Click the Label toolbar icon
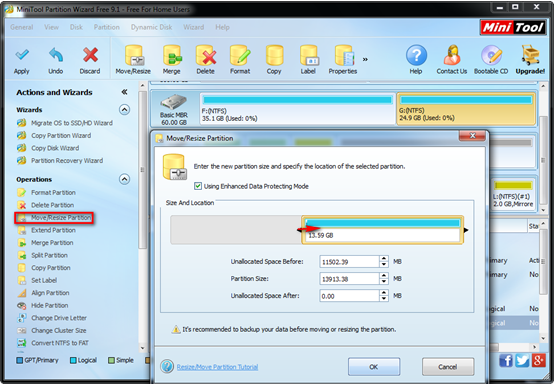The image size is (554, 384). pyautogui.click(x=309, y=55)
